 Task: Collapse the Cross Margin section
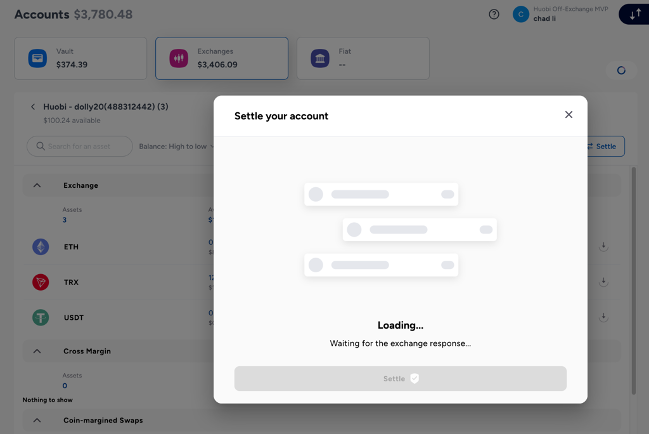37,351
